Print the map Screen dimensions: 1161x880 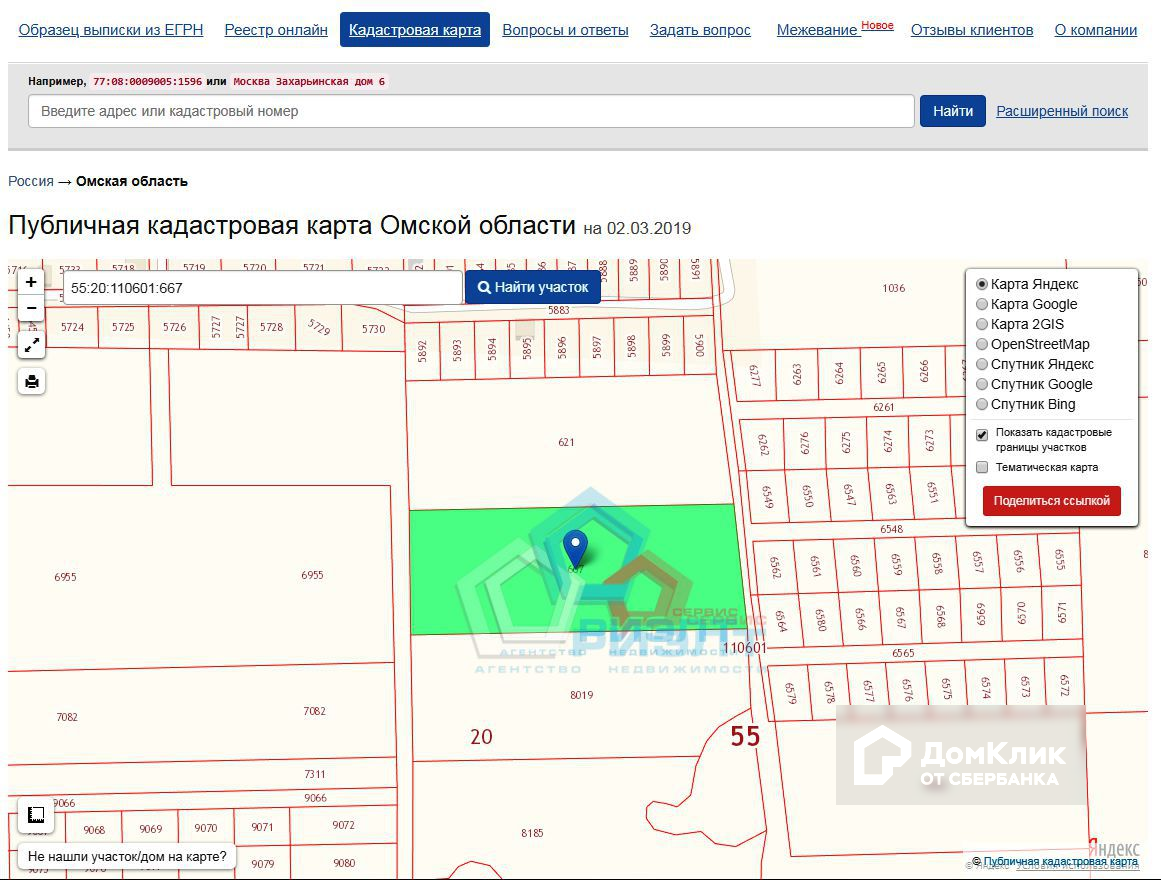(32, 381)
